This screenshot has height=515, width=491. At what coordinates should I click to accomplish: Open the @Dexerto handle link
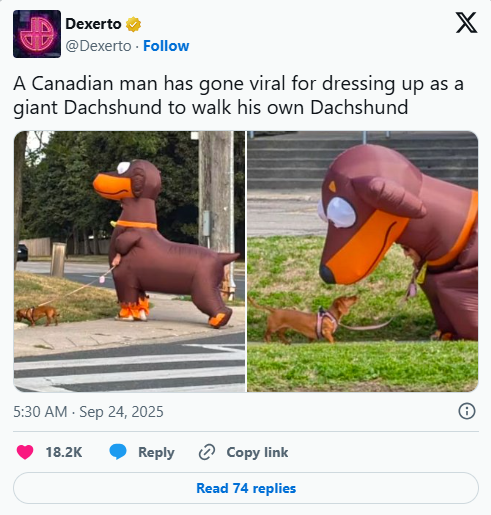click(x=98, y=46)
